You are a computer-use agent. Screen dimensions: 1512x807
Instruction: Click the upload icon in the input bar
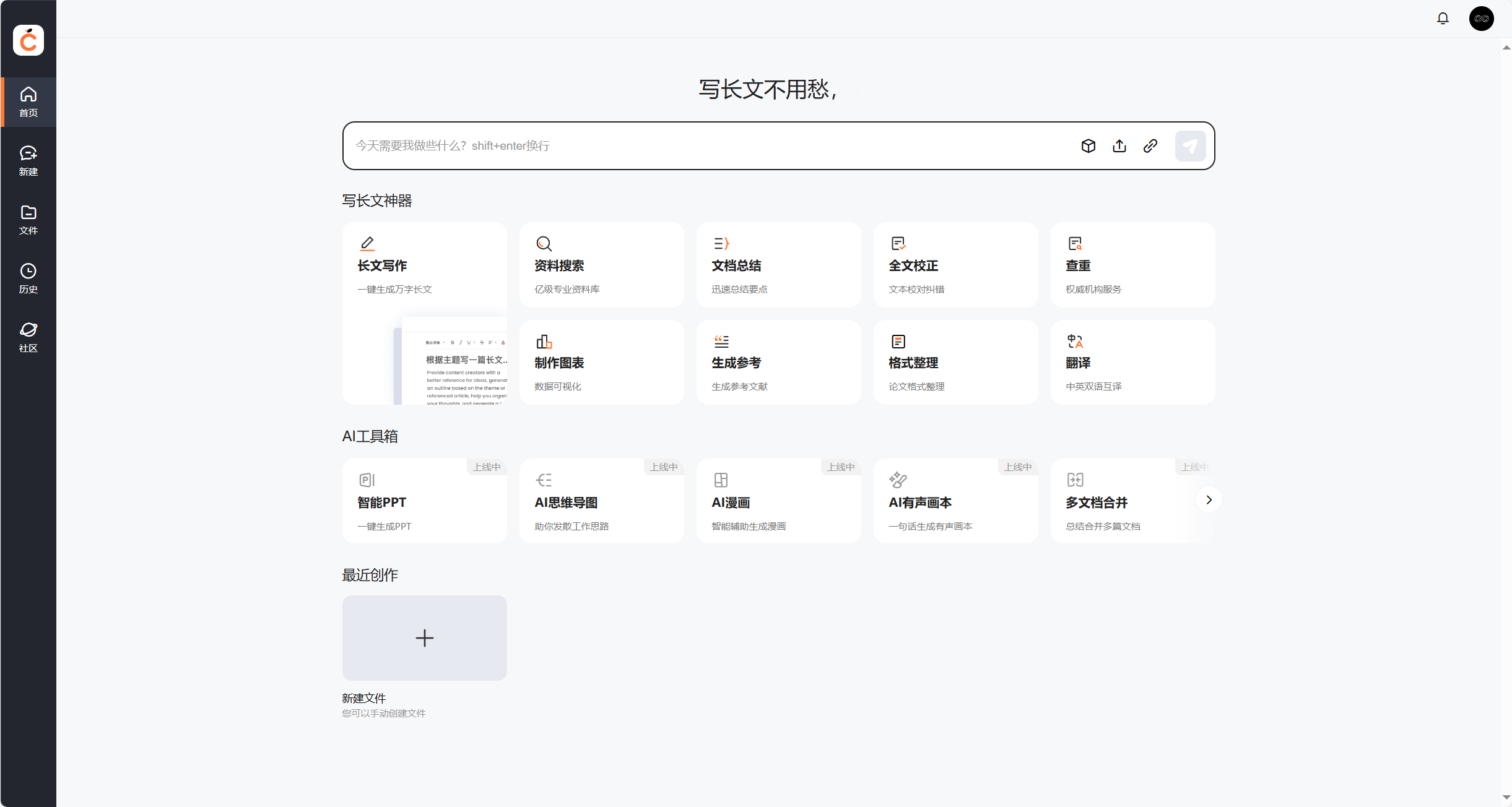1119,145
